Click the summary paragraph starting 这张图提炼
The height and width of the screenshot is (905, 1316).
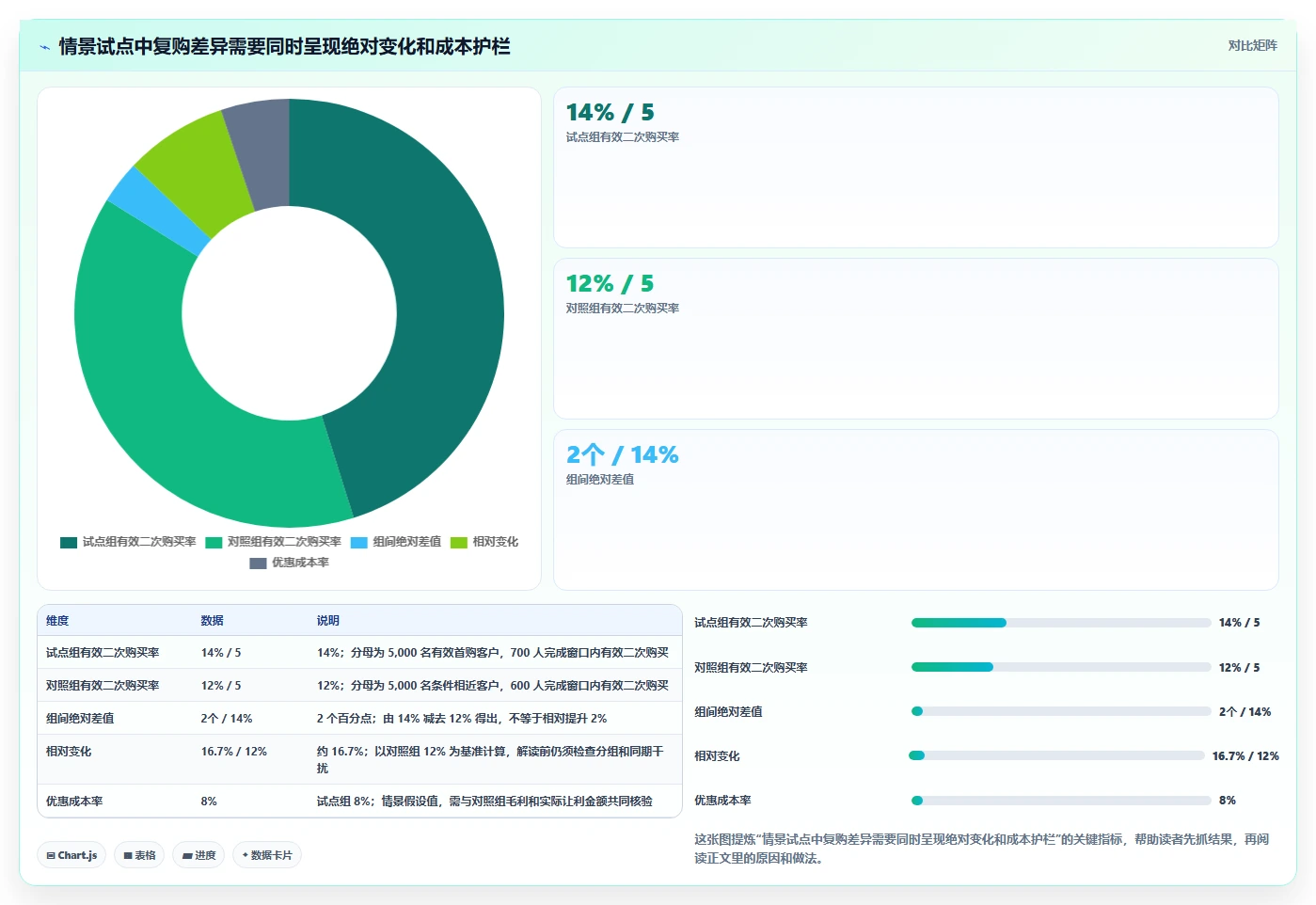(981, 849)
